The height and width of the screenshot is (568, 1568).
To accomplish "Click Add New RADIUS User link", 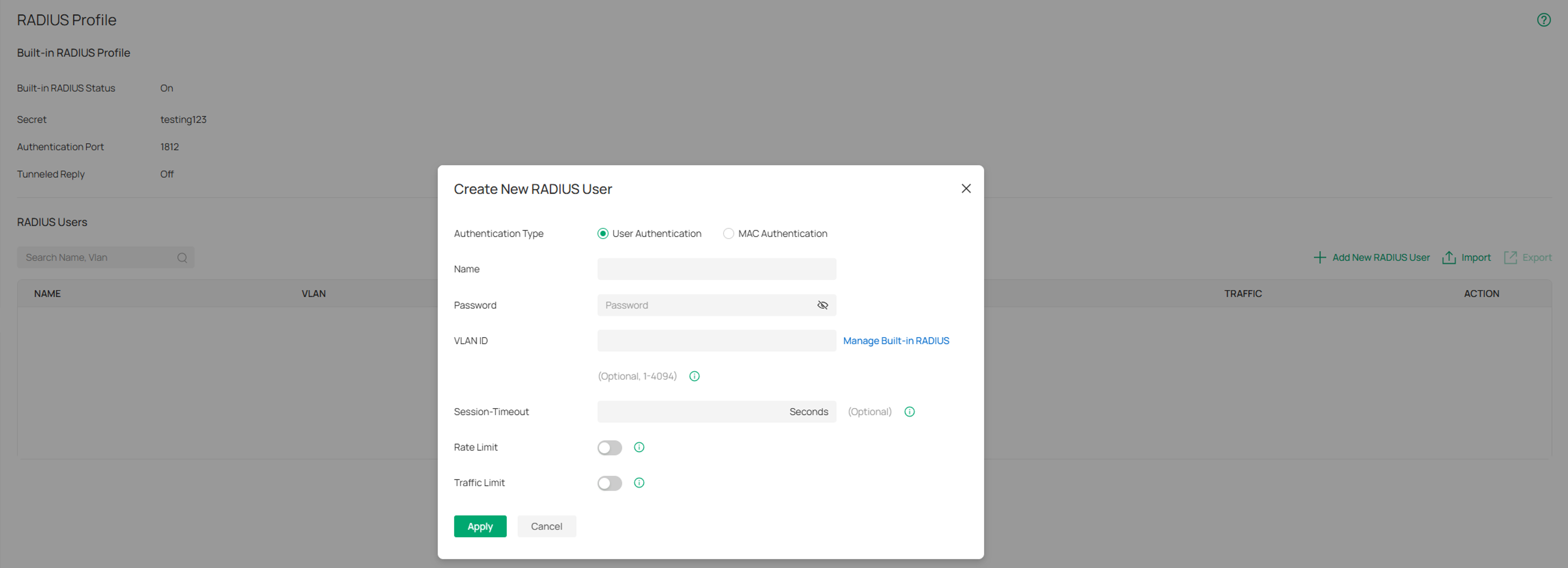I will (1380, 258).
